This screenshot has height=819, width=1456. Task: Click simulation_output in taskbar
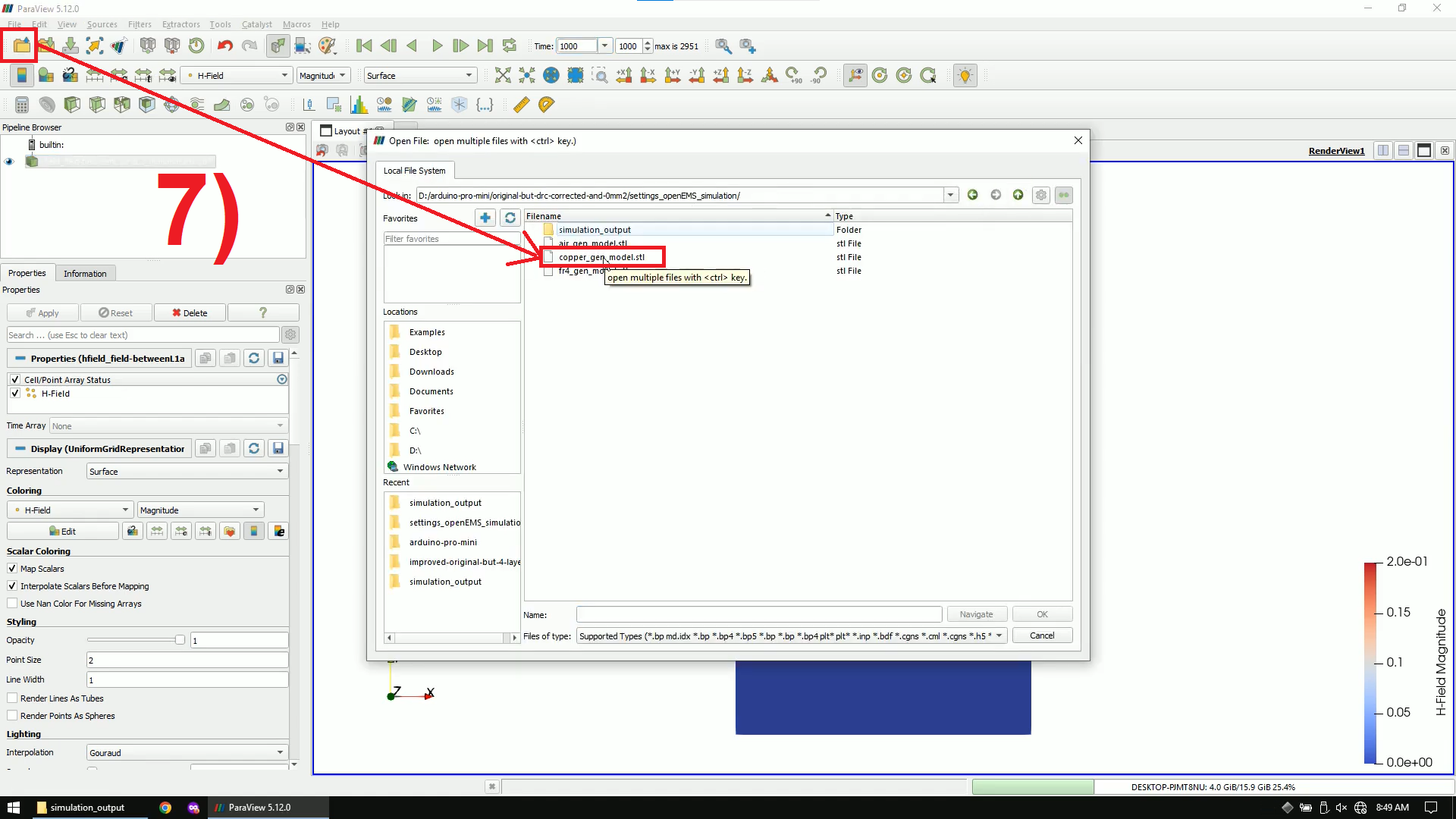[87, 807]
